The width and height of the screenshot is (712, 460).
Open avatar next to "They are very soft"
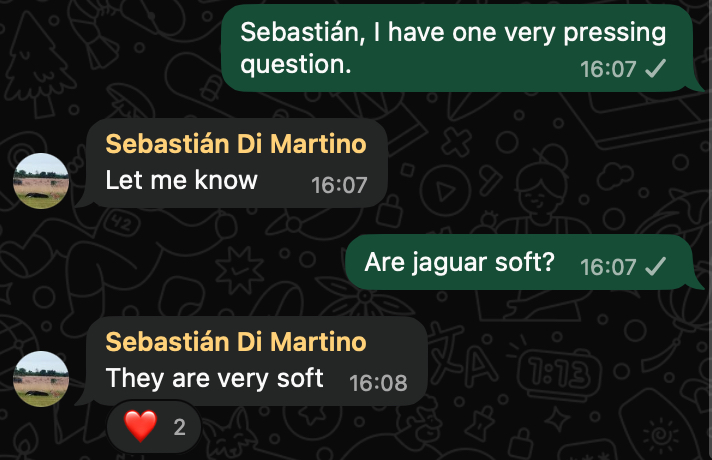41,379
